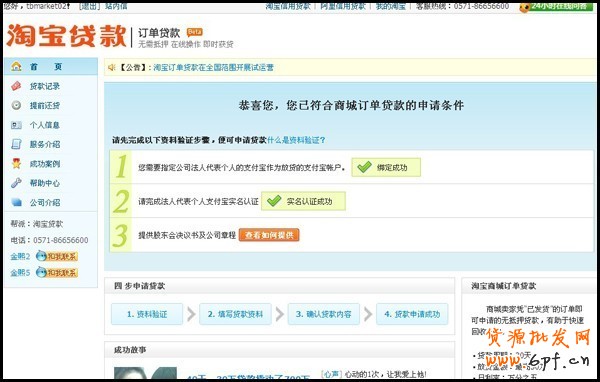Click the wrench icon beside 帮助中心
The width and height of the screenshot is (600, 382).
(x=16, y=183)
